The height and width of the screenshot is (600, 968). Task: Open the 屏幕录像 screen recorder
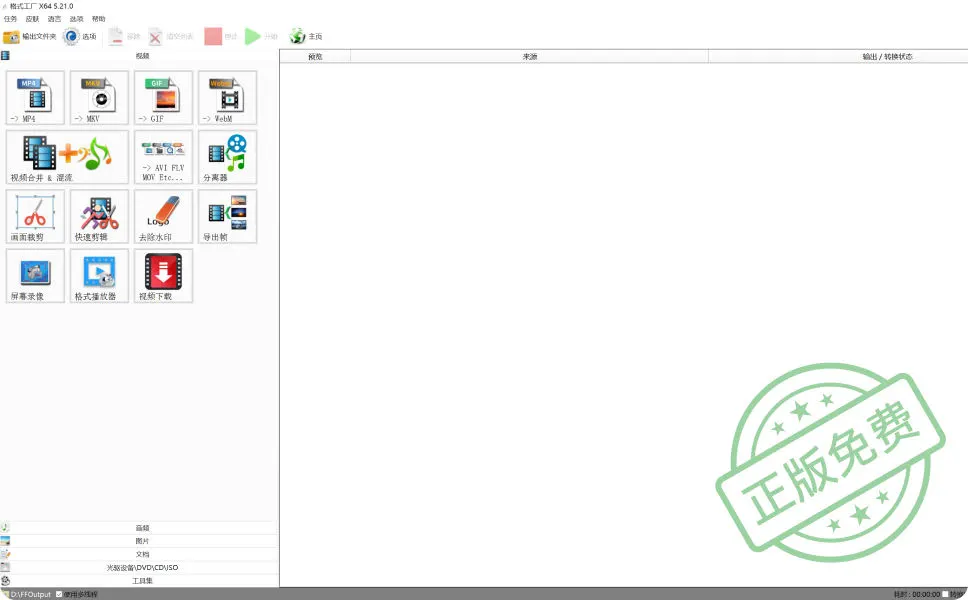(x=35, y=275)
